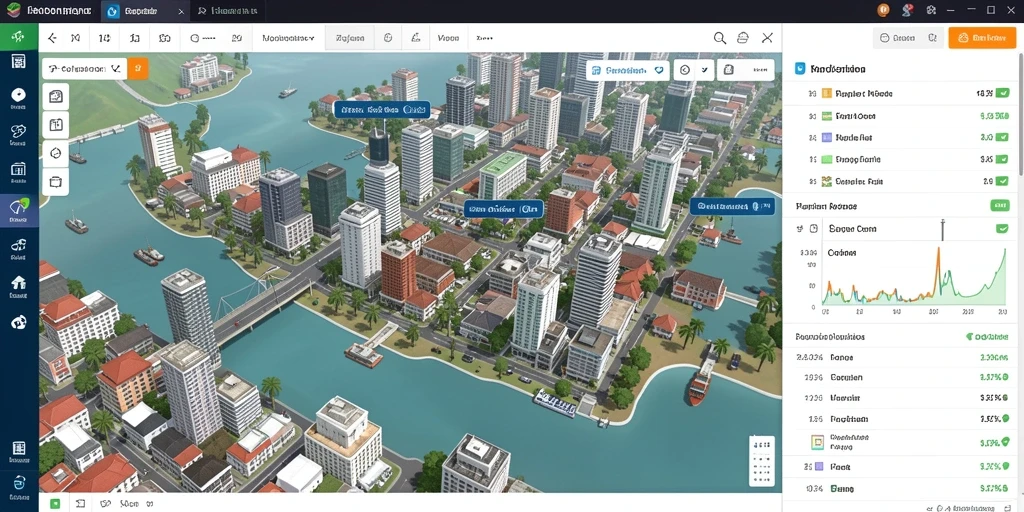Viewport: 1024px width, 512px height.
Task: Select the house icon in the left sidebar
Action: pyautogui.click(x=19, y=283)
